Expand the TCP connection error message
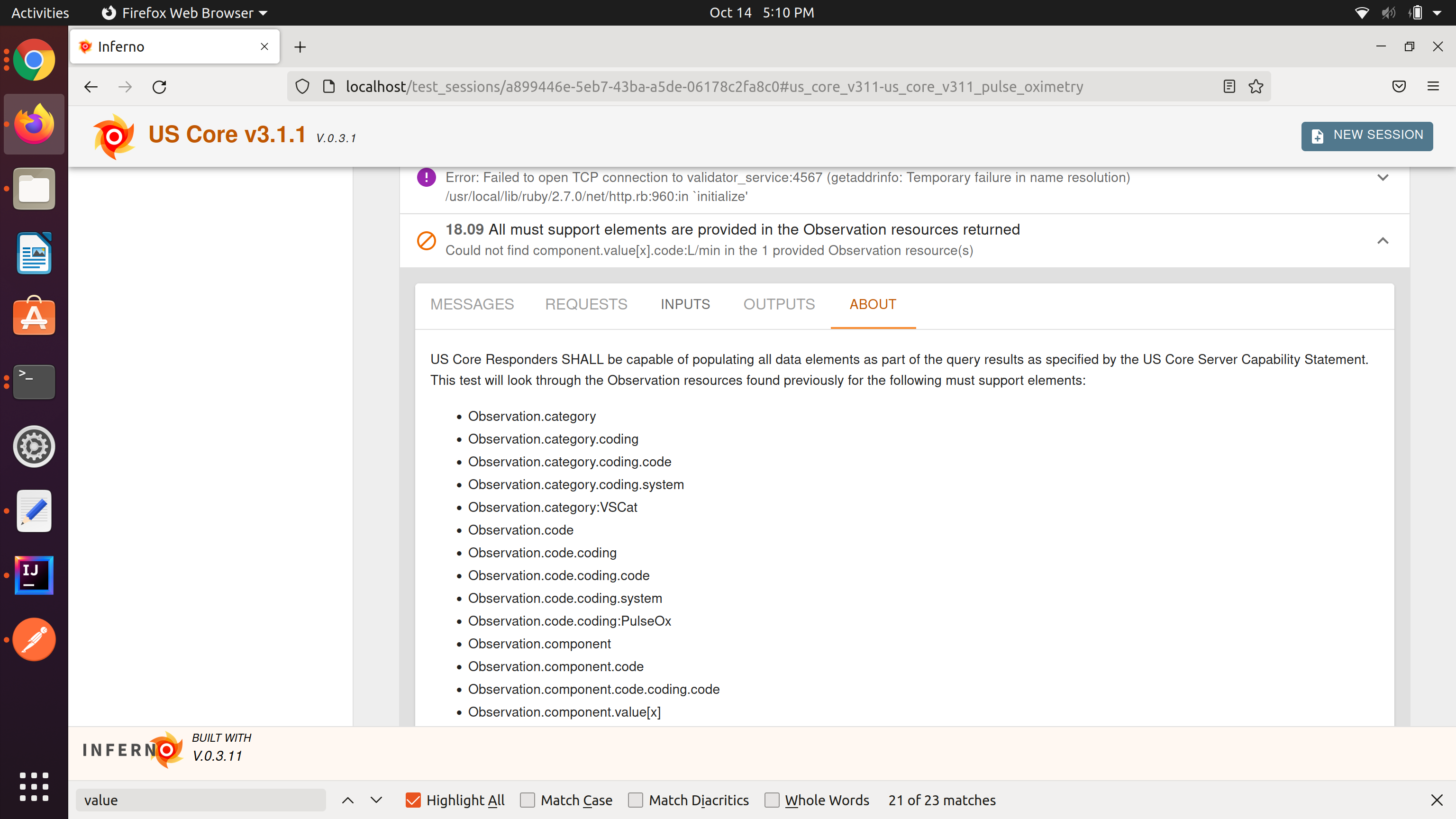The width and height of the screenshot is (1456, 819). (x=1383, y=177)
